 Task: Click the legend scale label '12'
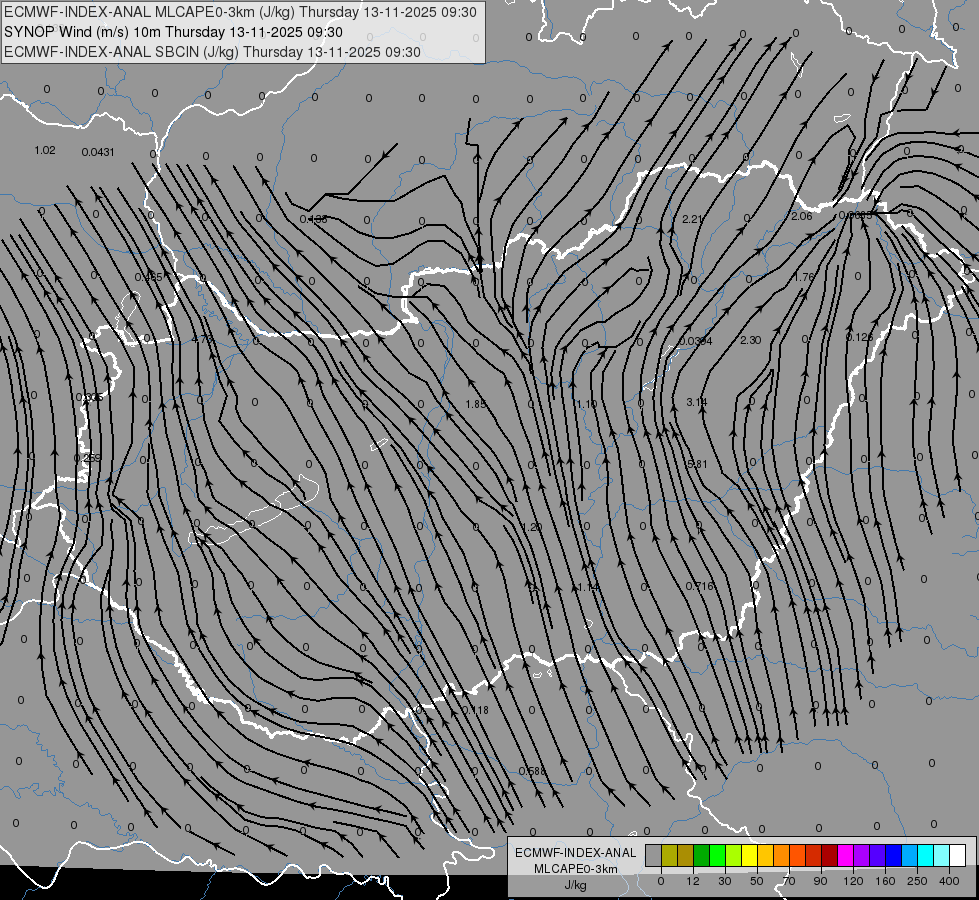point(693,881)
